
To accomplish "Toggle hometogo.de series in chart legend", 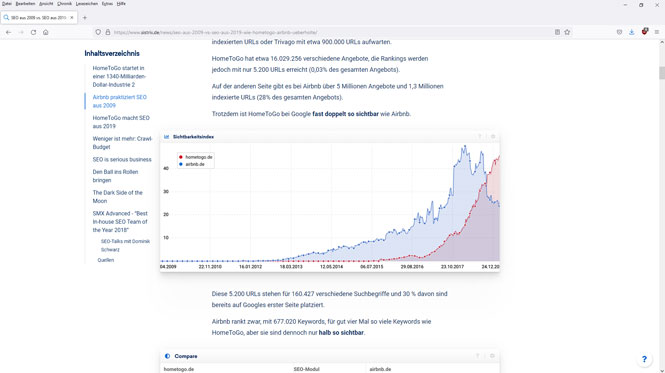I will click(196, 157).
